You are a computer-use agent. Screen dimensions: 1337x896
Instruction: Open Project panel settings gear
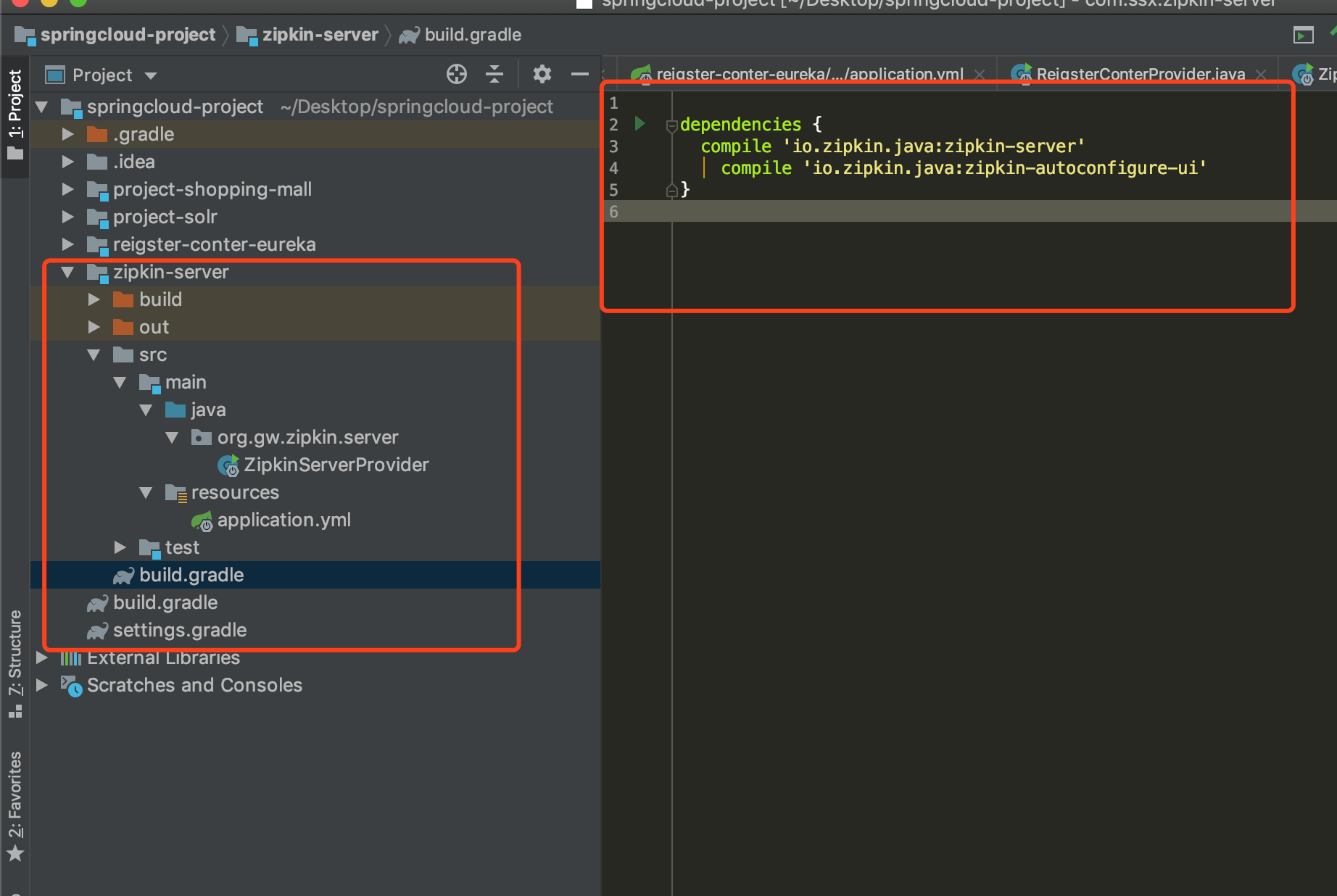click(x=542, y=74)
